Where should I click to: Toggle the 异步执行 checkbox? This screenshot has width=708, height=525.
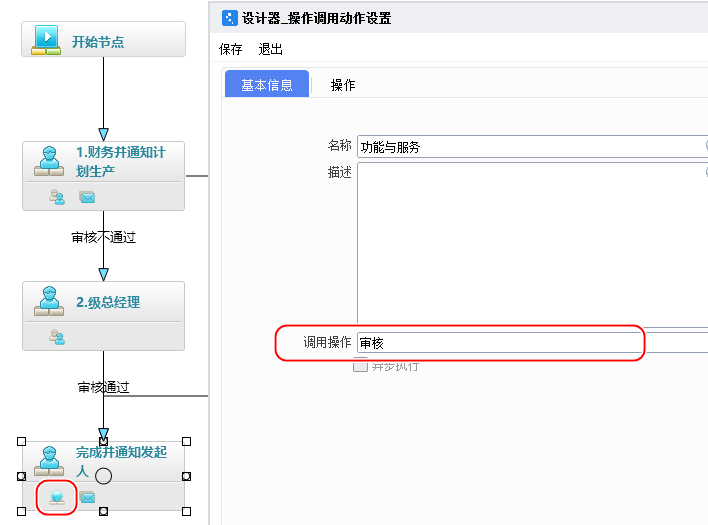361,366
